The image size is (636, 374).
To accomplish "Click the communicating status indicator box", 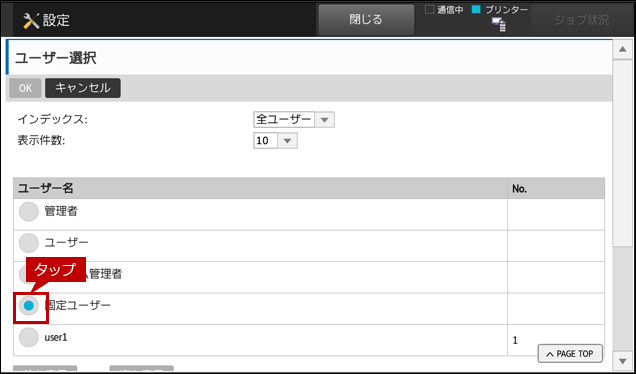I will point(429,10).
